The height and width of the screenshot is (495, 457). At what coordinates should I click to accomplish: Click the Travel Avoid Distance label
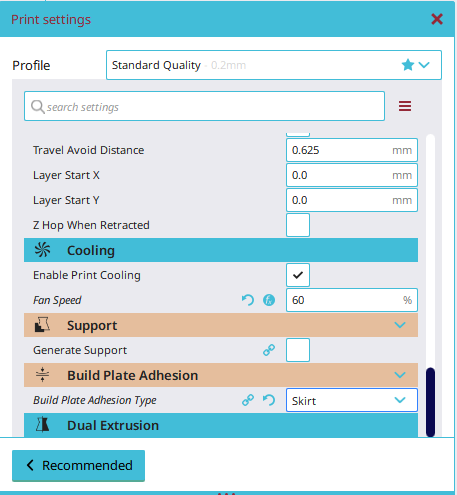click(88, 150)
